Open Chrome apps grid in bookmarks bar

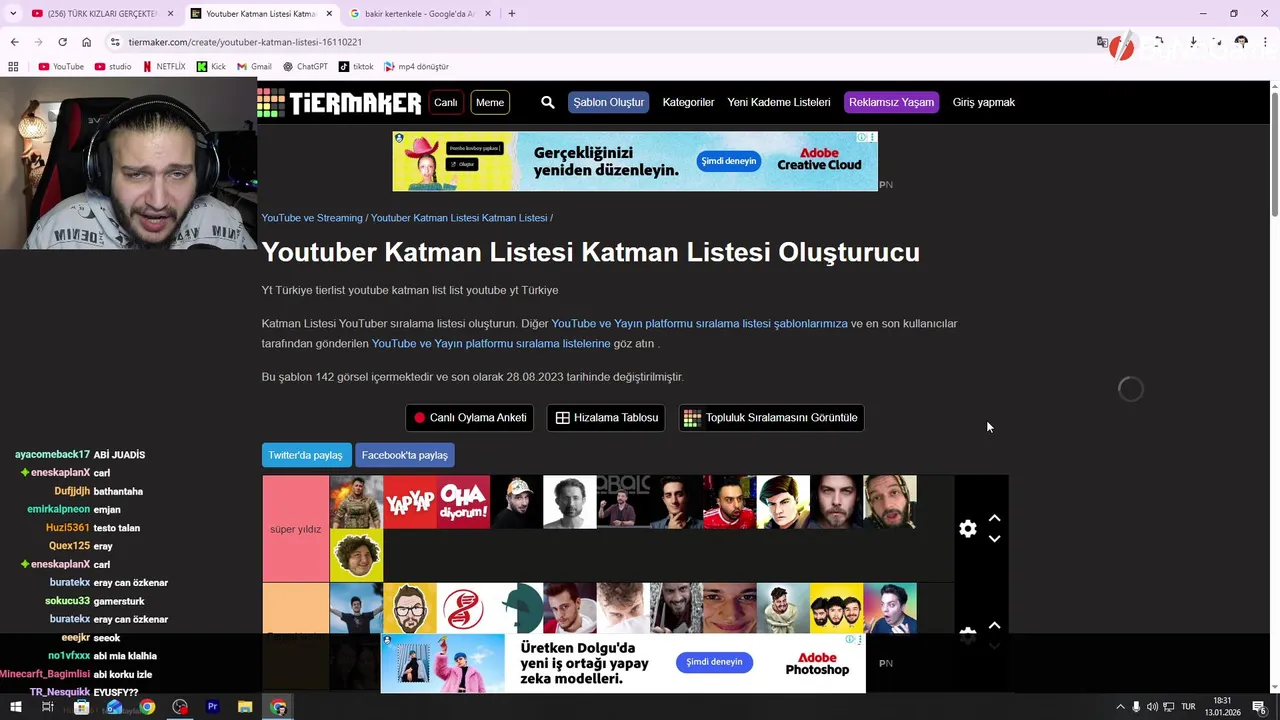click(13, 67)
